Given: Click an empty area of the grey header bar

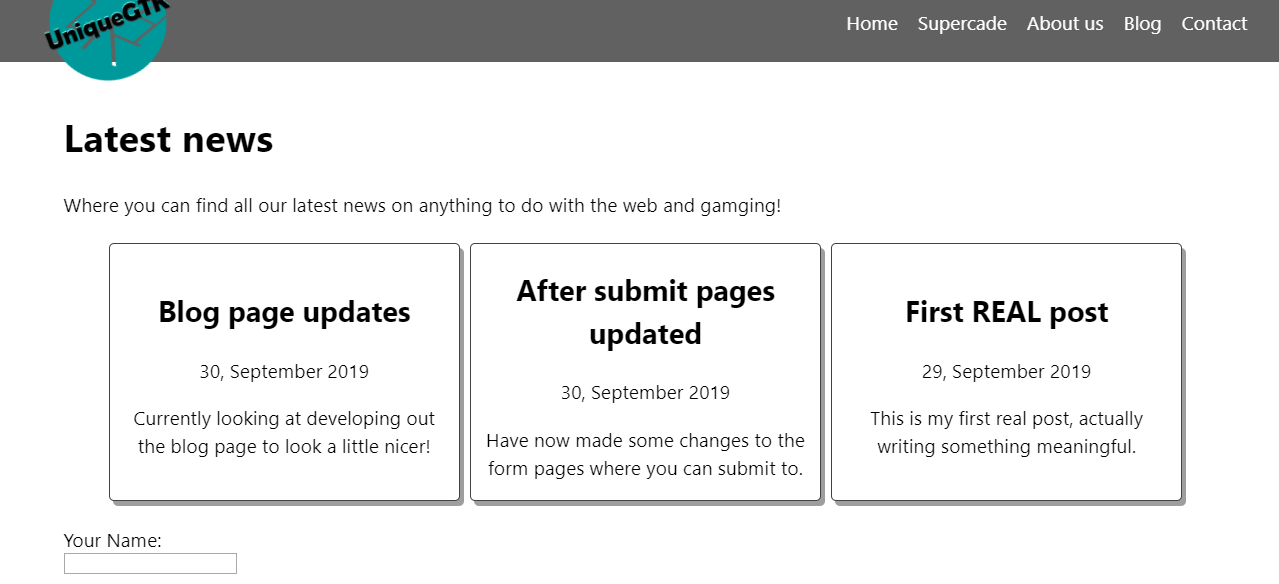Looking at the screenshot, I should coord(500,30).
